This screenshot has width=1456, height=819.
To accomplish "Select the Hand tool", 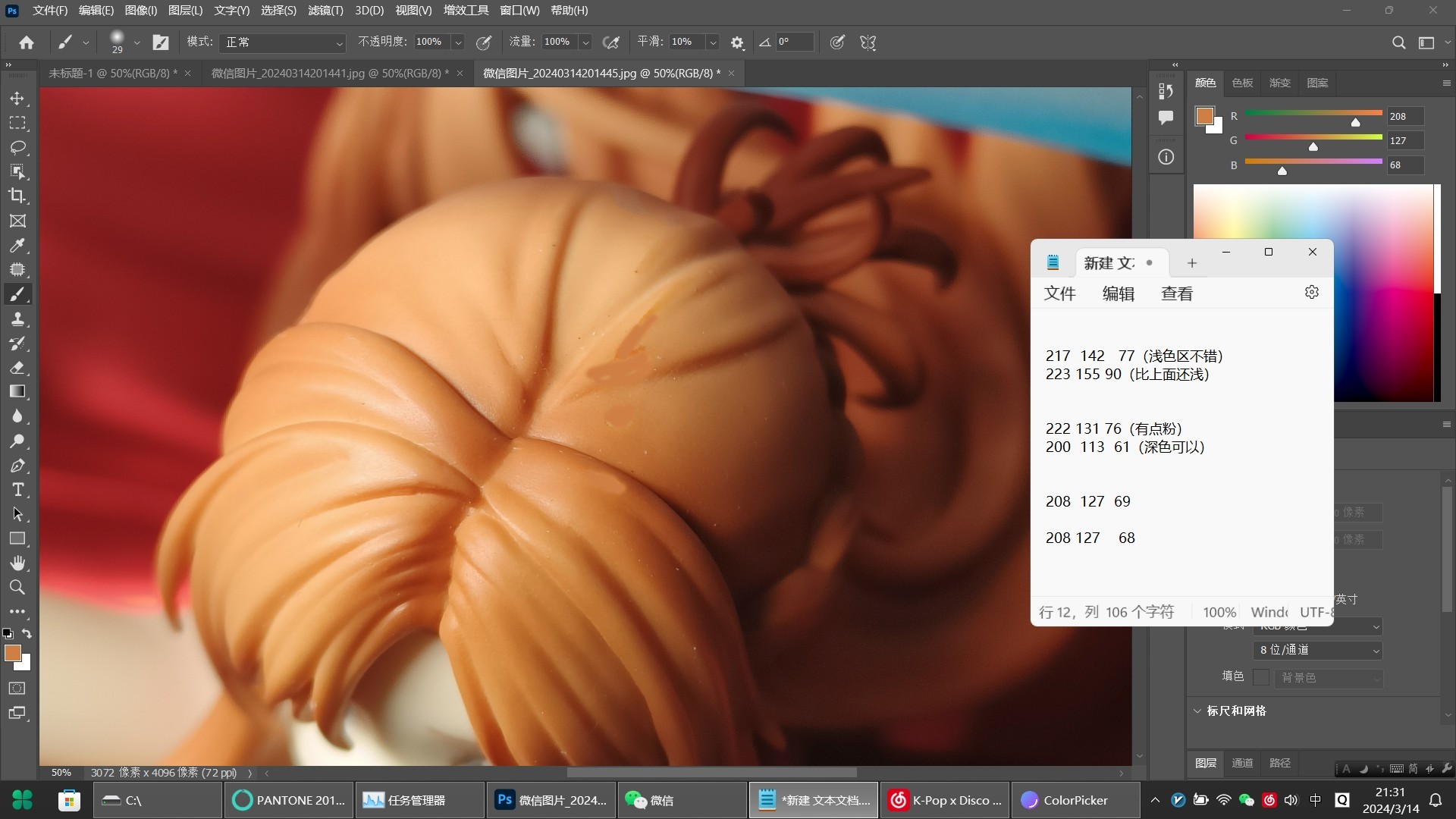I will click(17, 563).
